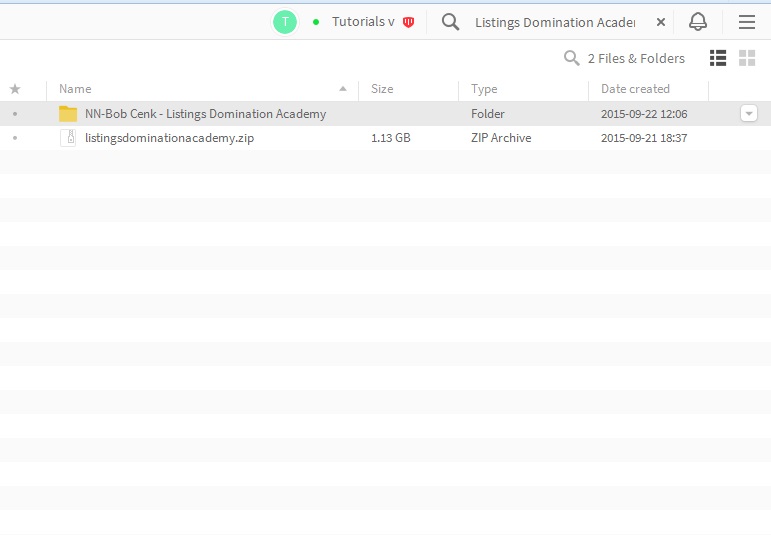Click the date 2015-09-21 18:37
The image size is (771, 535).
click(644, 138)
